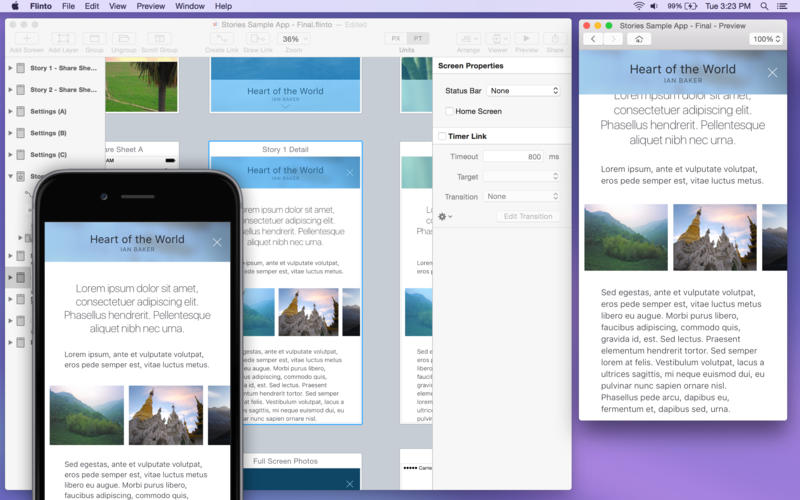Click the Add Screen toolbar icon
The image size is (800, 500).
[27, 39]
